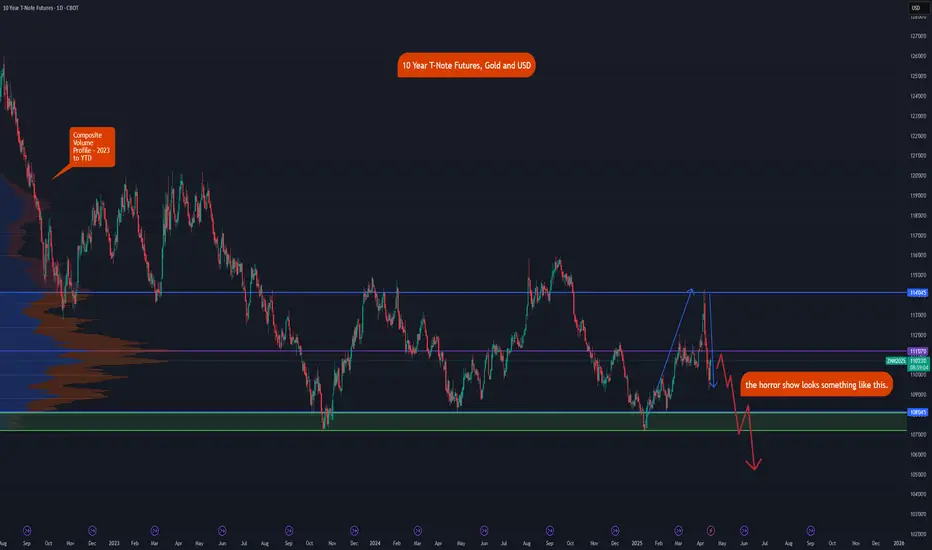Viewport: 932px width, 550px height.
Task: Click the green ZNM2025 symbol label
Action: [896, 361]
